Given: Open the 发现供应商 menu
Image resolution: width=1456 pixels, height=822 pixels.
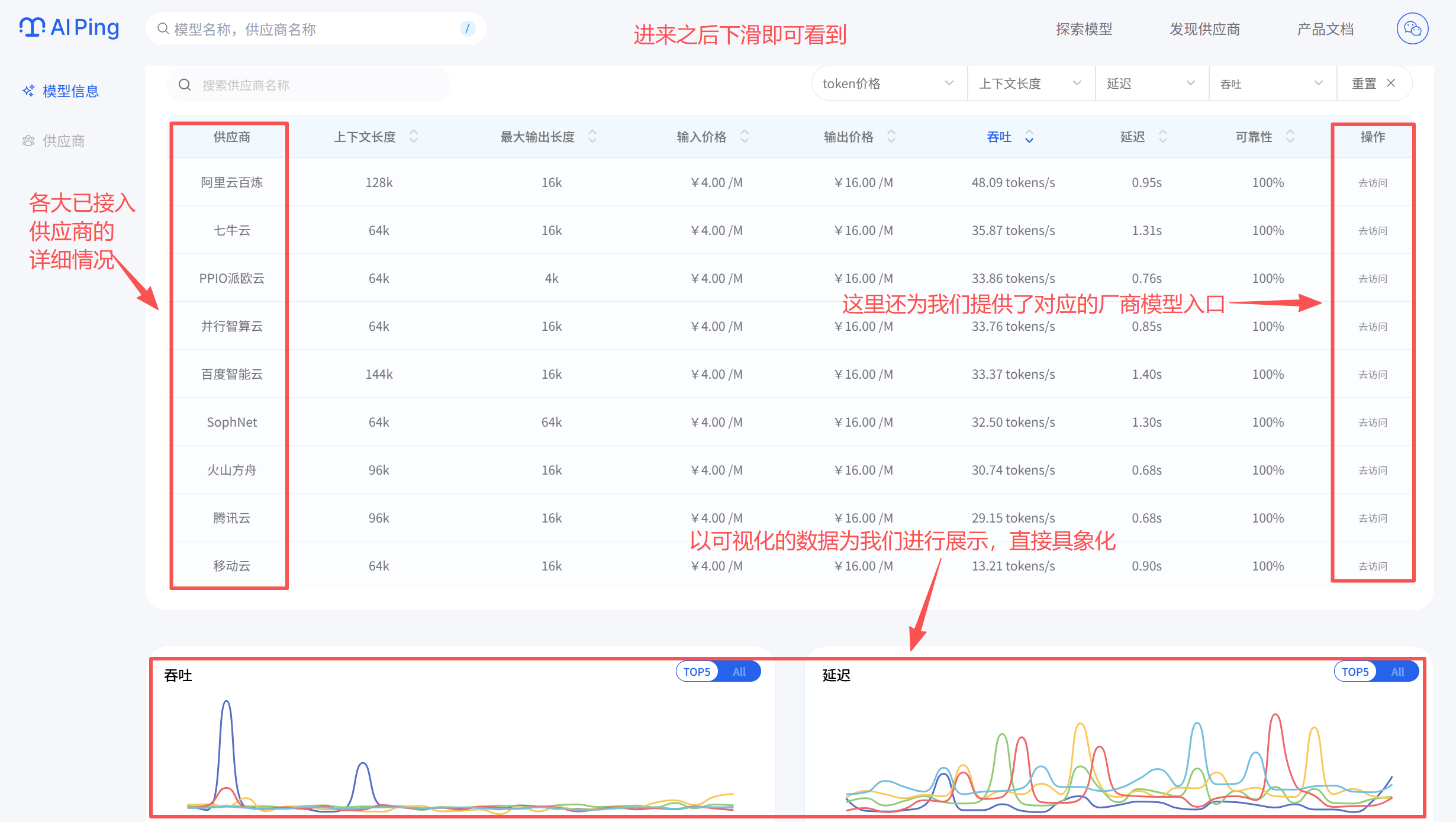Looking at the screenshot, I should 1205,29.
